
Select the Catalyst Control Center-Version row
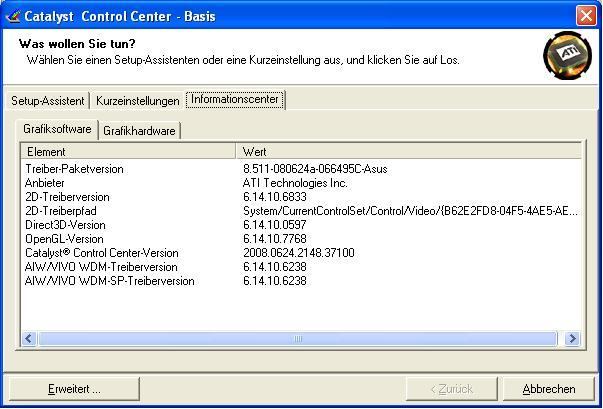pyautogui.click(x=302, y=253)
